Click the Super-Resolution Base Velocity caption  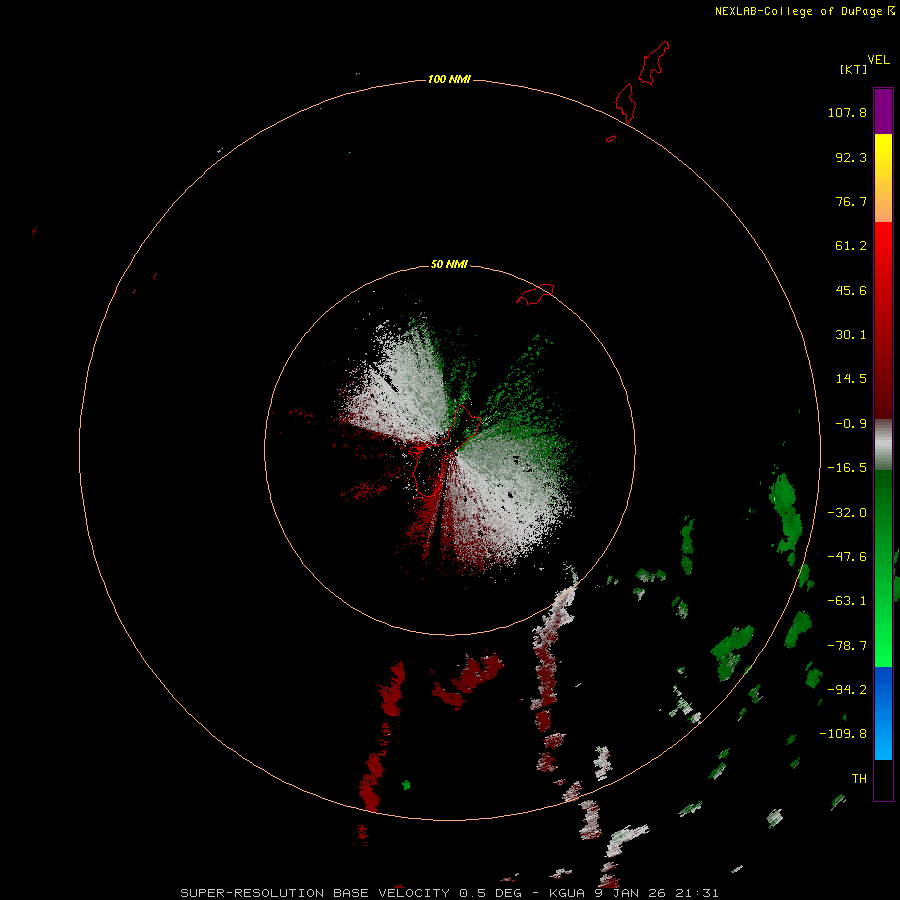449,893
